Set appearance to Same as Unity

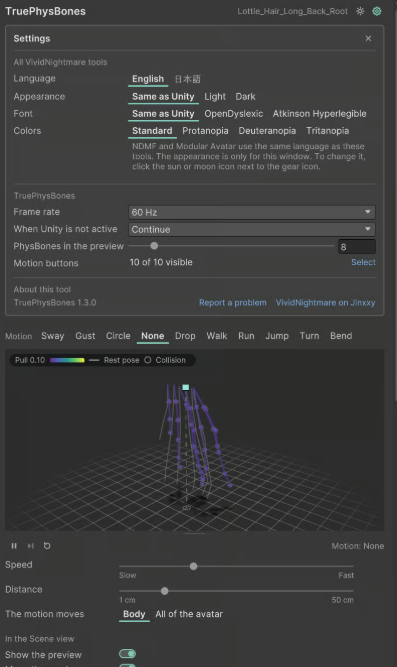pos(163,97)
